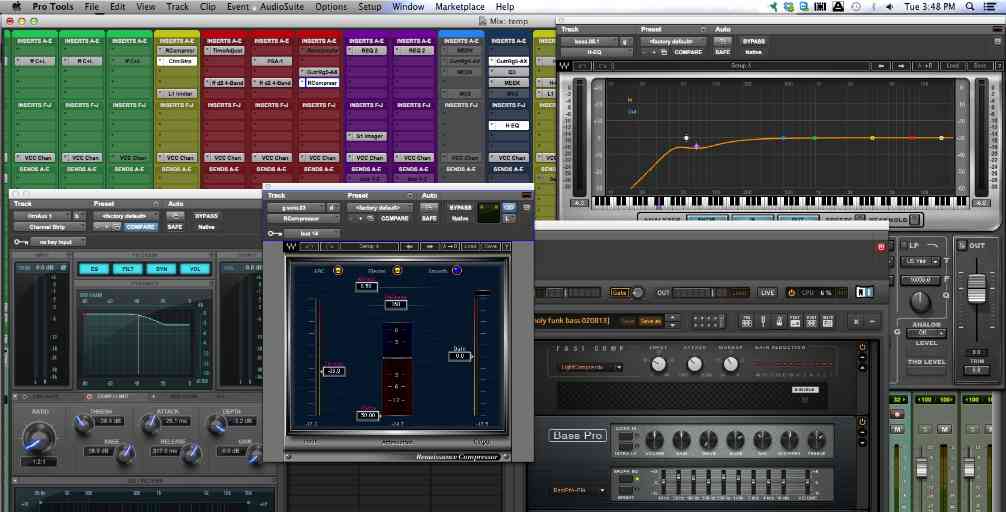Screen dimensions: 1006x512
Task: Open the Event menu
Action: point(237,6)
